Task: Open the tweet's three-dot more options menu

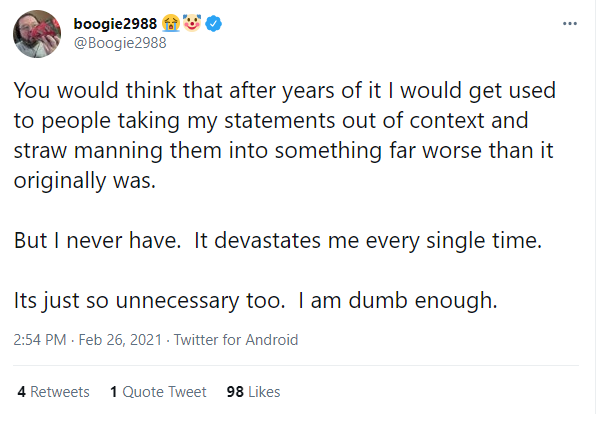Action: pos(570,24)
